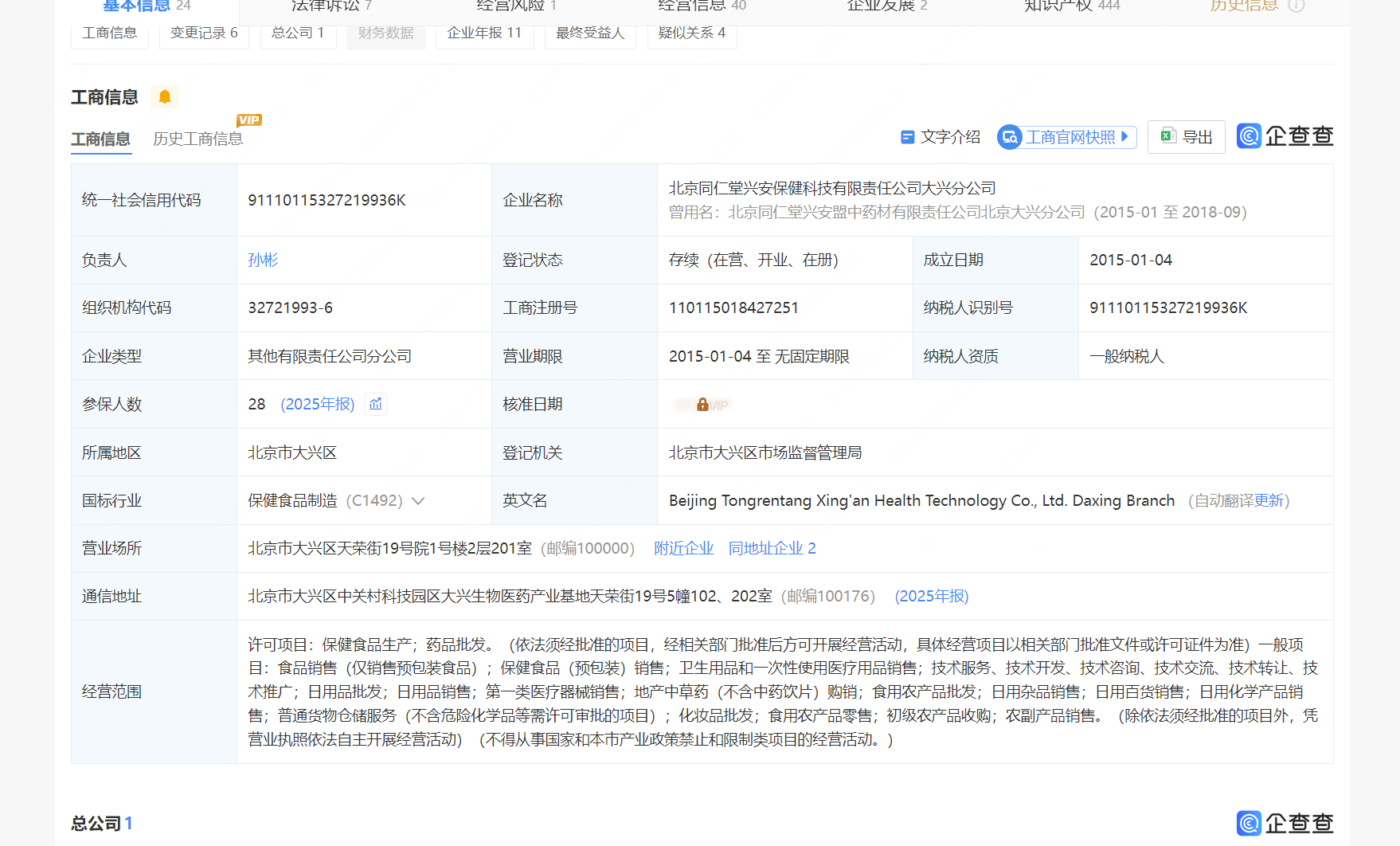The width and height of the screenshot is (1400, 846).
Task: Open the 2025年报 link in 参保人数 row
Action: coord(318,404)
